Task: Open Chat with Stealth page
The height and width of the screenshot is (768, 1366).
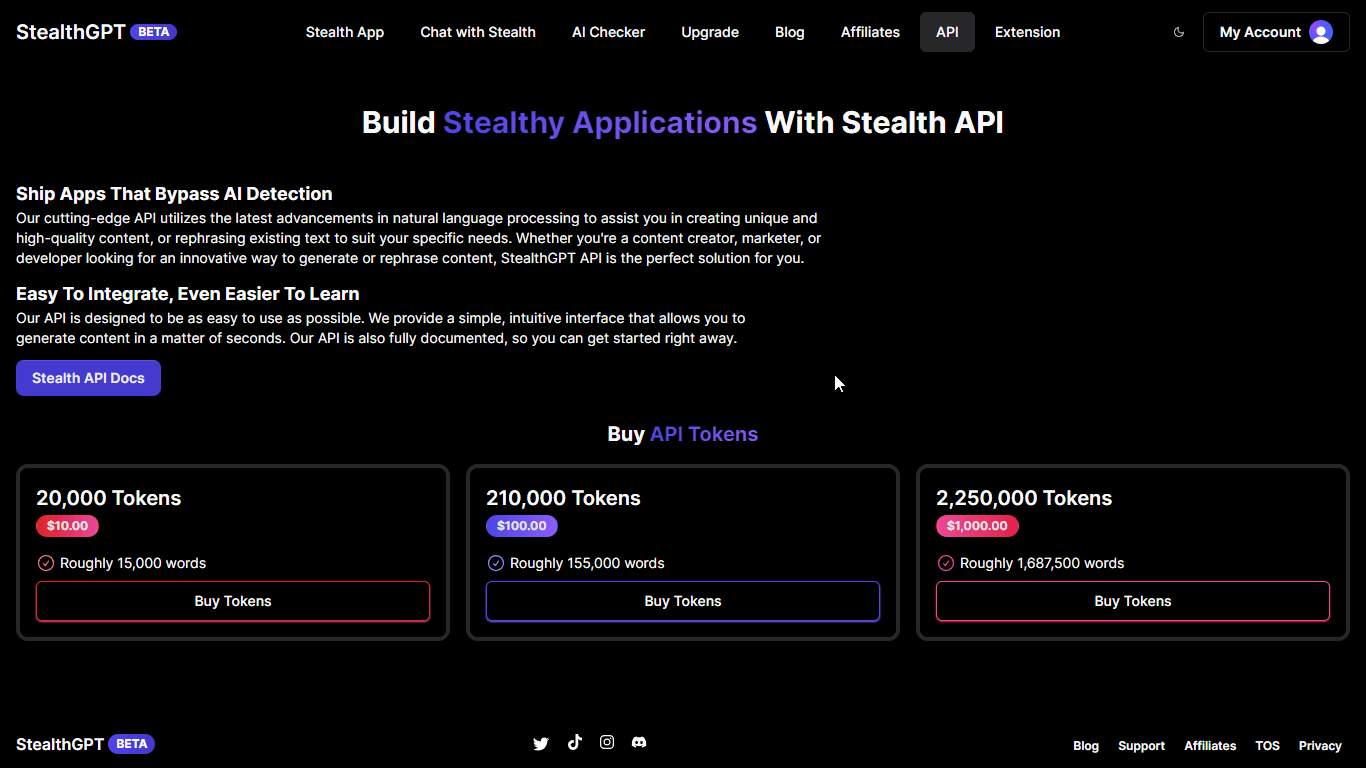Action: pyautogui.click(x=478, y=32)
